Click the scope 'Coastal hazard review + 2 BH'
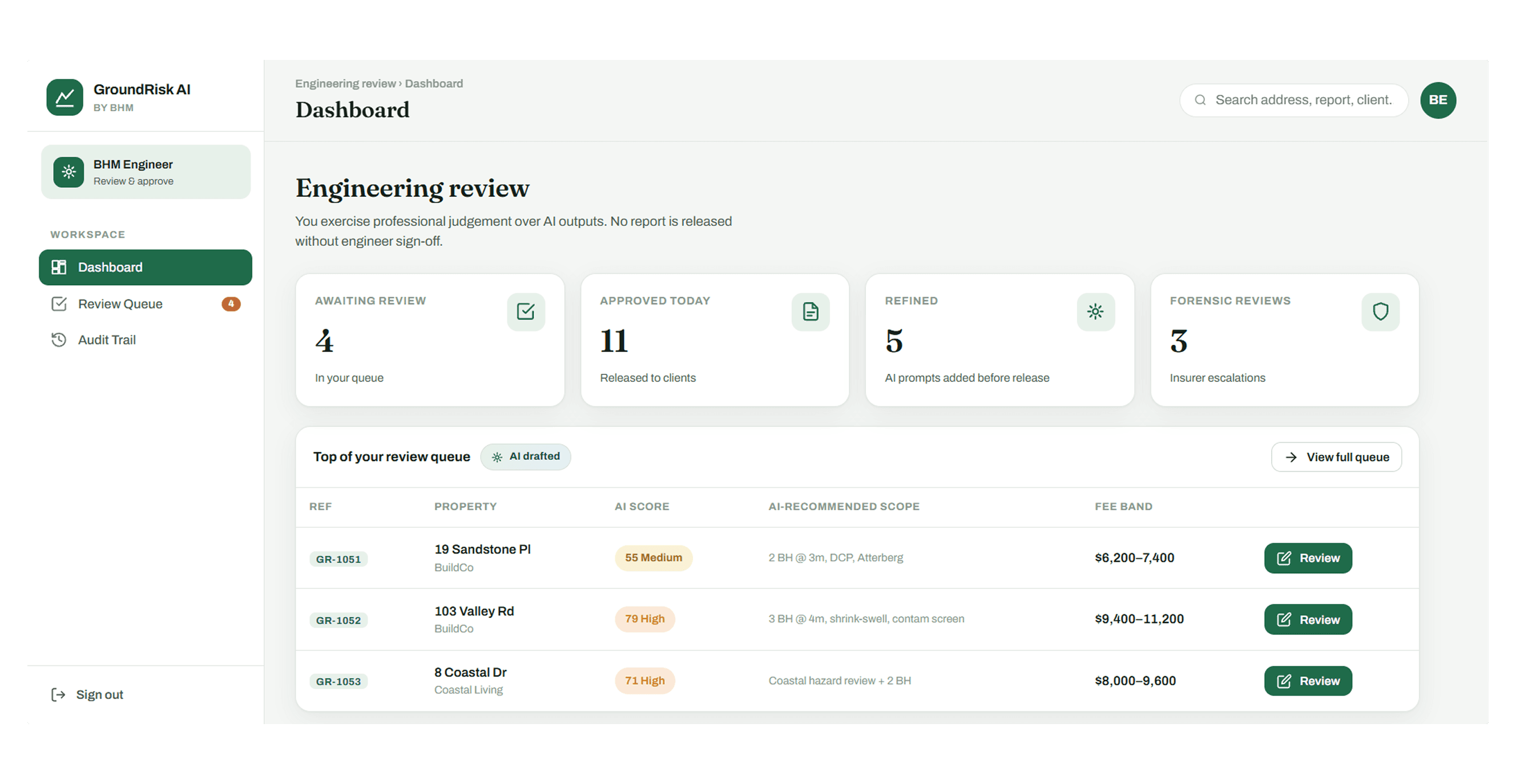This screenshot has width=1516, height=784. [839, 681]
